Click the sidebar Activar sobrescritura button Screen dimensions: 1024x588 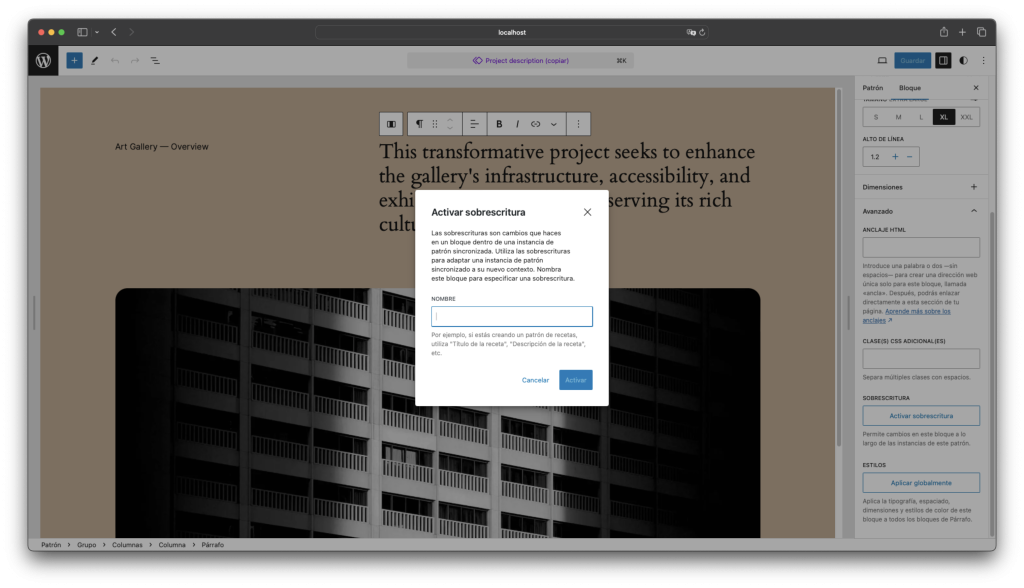[x=921, y=416]
